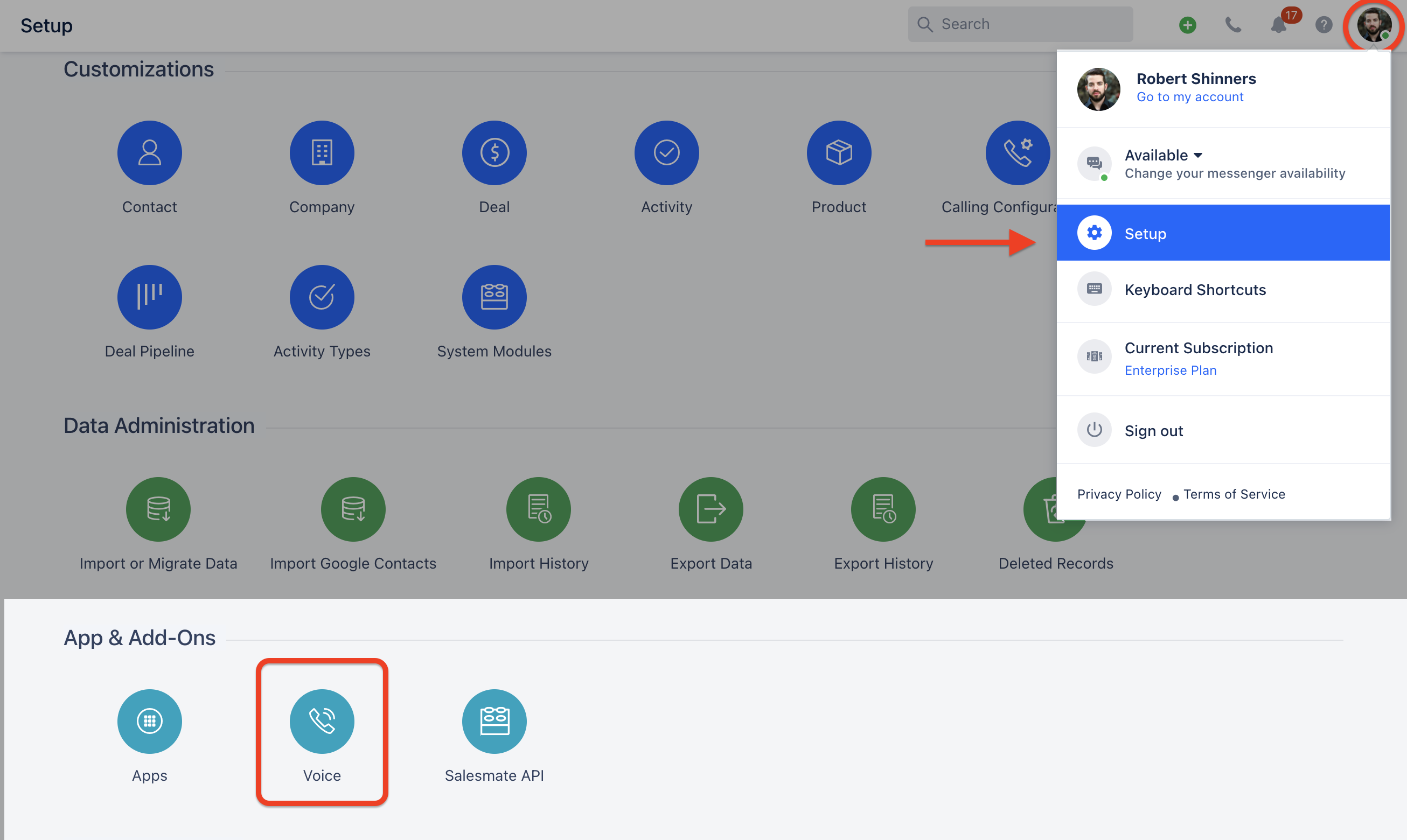Open the Export History icon
The image size is (1407, 840).
(883, 509)
